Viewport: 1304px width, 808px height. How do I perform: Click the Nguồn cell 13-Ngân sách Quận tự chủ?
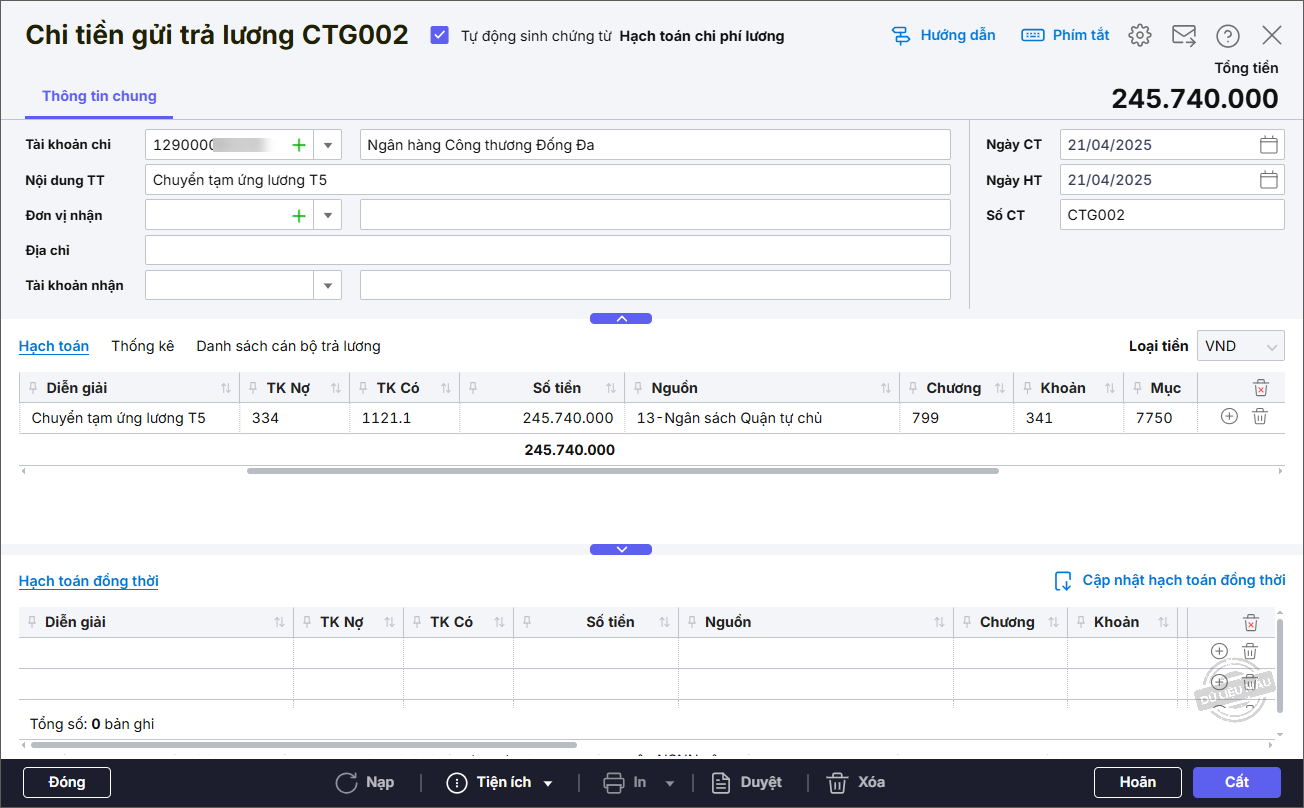pyautogui.click(x=762, y=418)
